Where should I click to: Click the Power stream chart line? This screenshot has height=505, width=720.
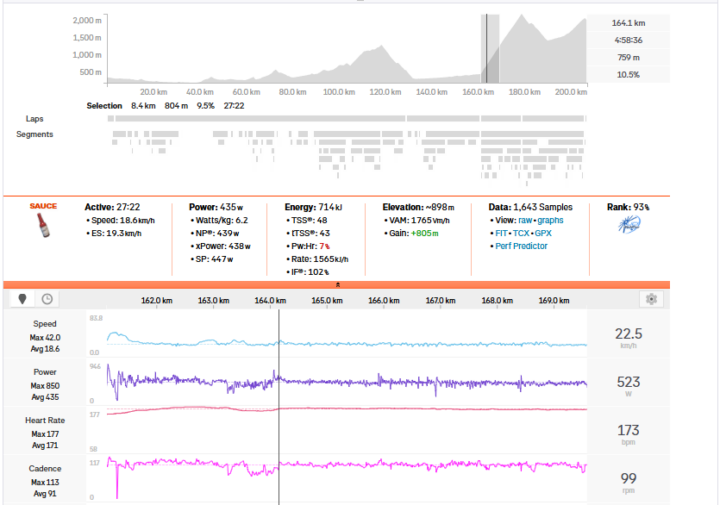[400, 382]
